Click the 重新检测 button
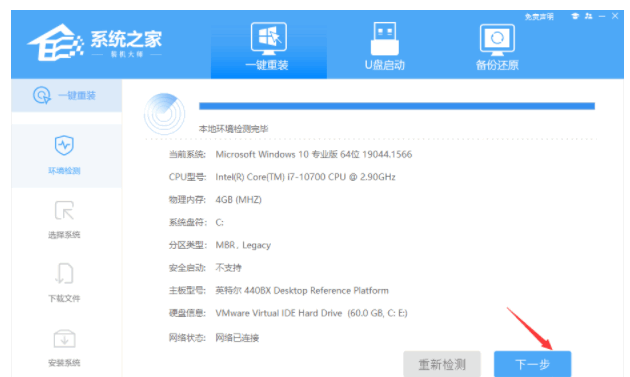Image resolution: width=630 pixels, height=377 pixels. coord(442,364)
